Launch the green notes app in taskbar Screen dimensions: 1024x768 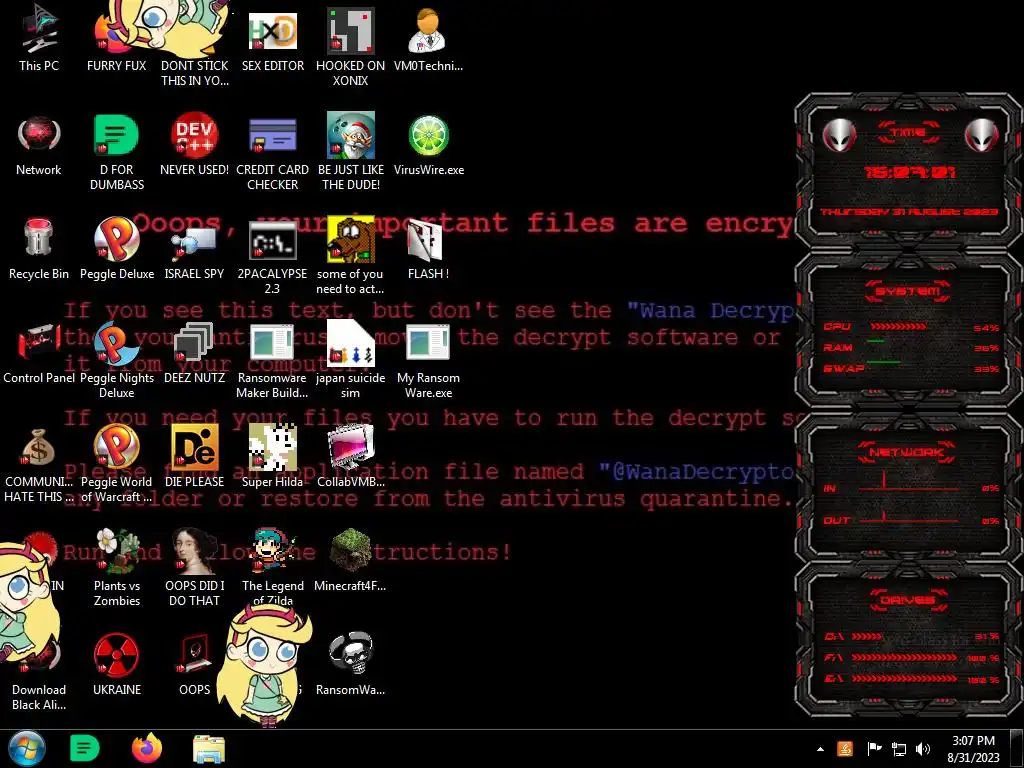tap(84, 748)
